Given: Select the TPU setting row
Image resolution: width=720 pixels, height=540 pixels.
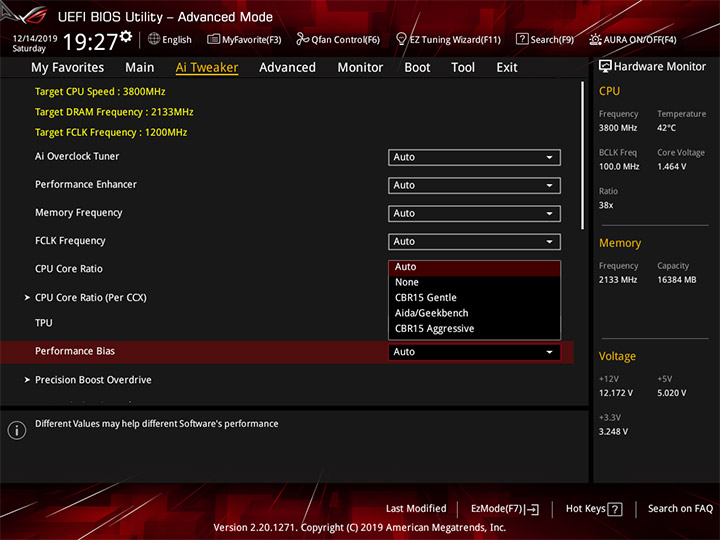Looking at the screenshot, I should pos(44,323).
